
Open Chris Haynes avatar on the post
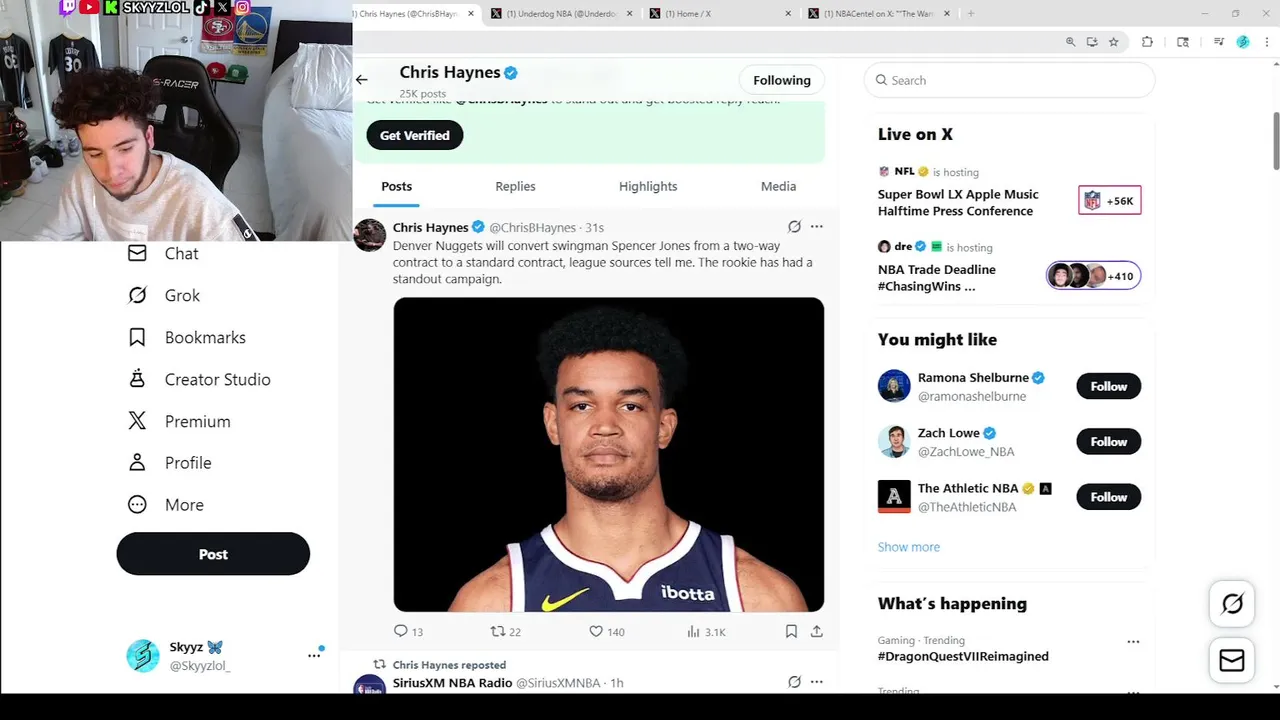tap(370, 235)
